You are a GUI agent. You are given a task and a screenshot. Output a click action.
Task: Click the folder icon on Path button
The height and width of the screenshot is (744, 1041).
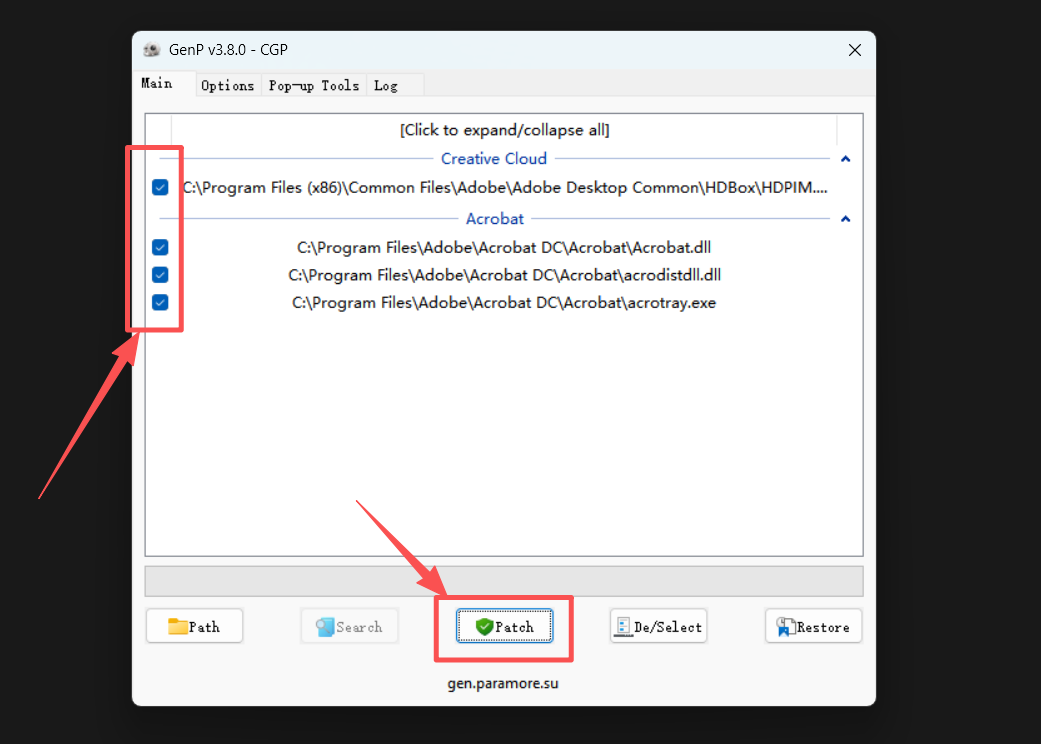[x=177, y=627]
